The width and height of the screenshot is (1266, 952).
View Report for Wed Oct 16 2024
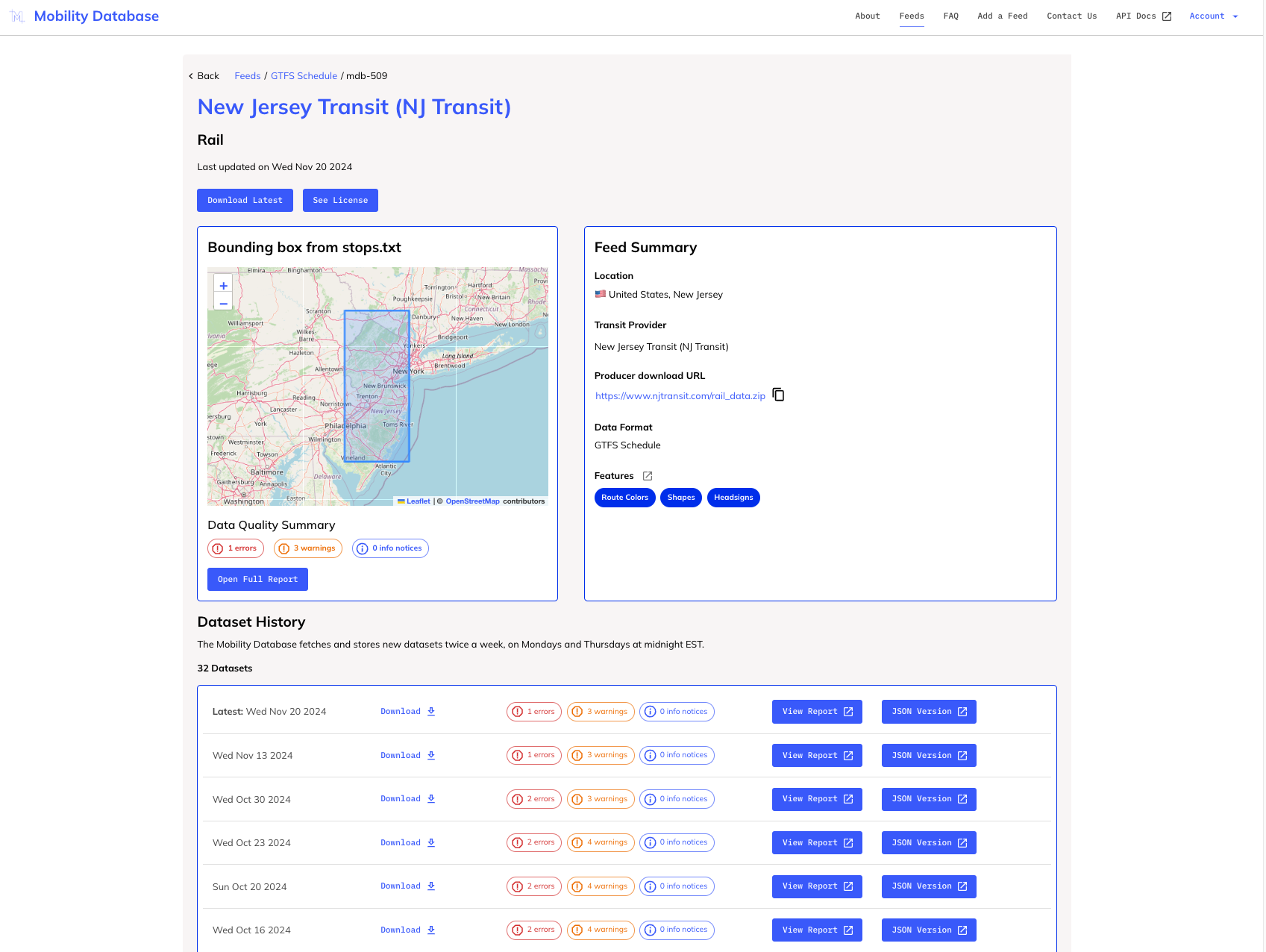coord(817,930)
